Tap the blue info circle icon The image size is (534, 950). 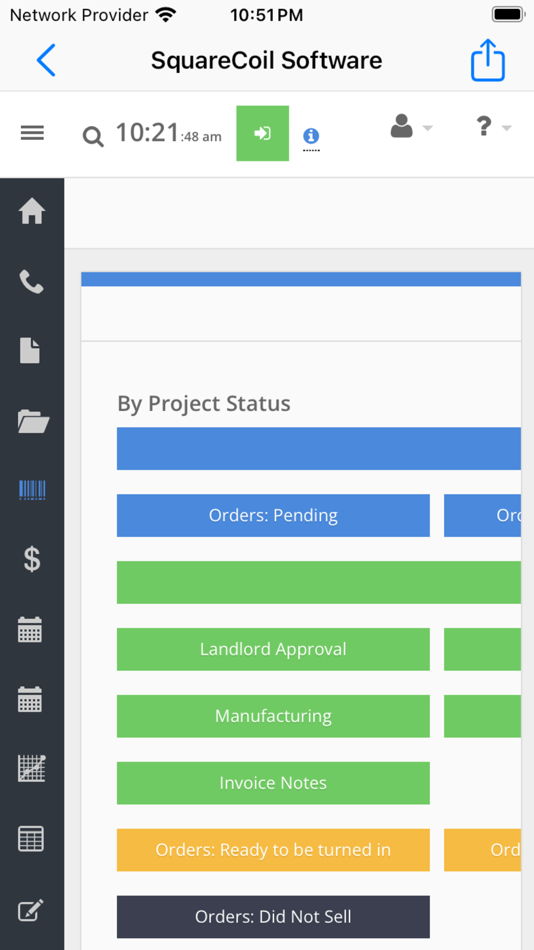[x=311, y=136]
